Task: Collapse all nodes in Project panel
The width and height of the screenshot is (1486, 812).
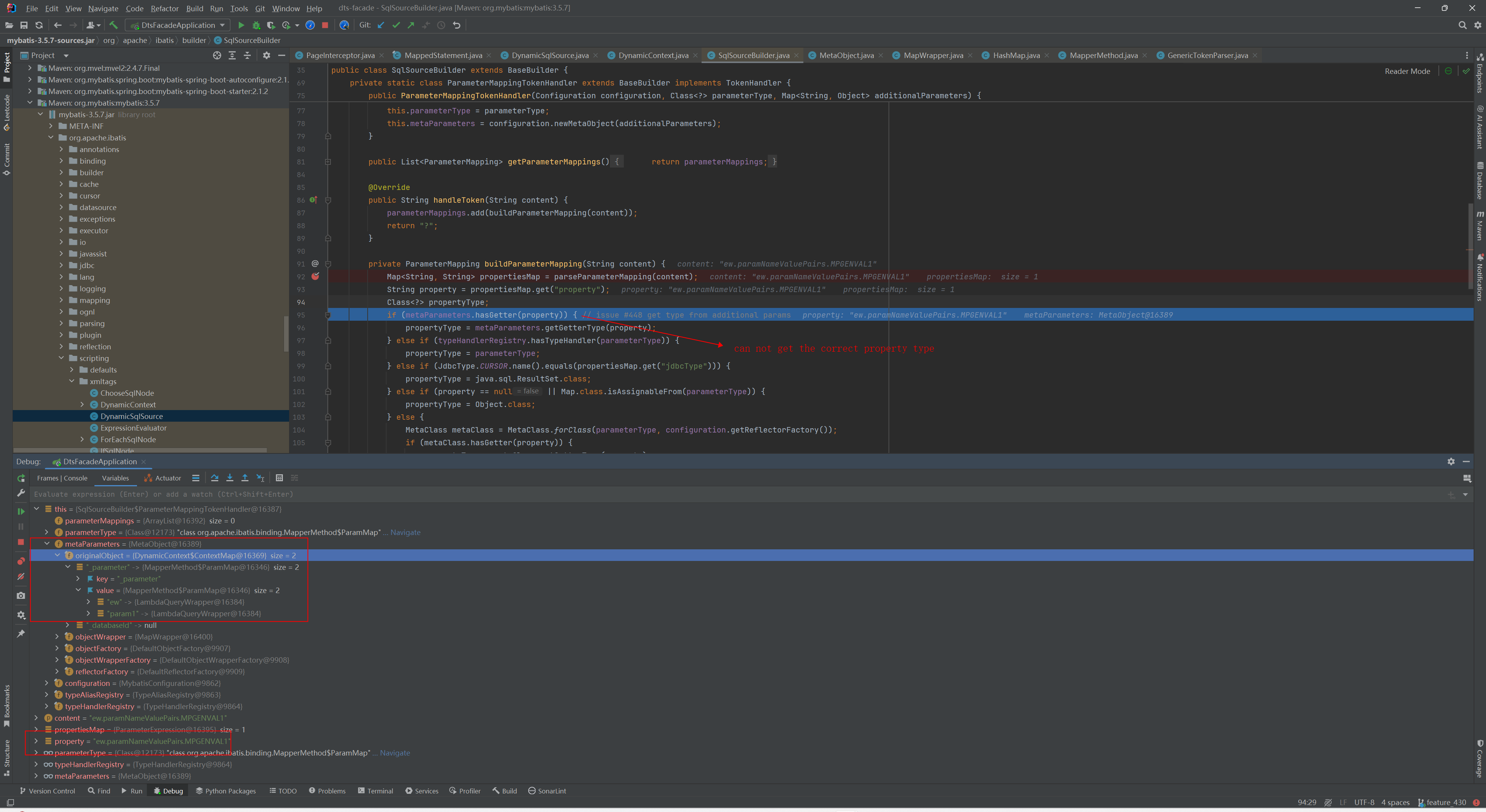Action: [x=247, y=55]
